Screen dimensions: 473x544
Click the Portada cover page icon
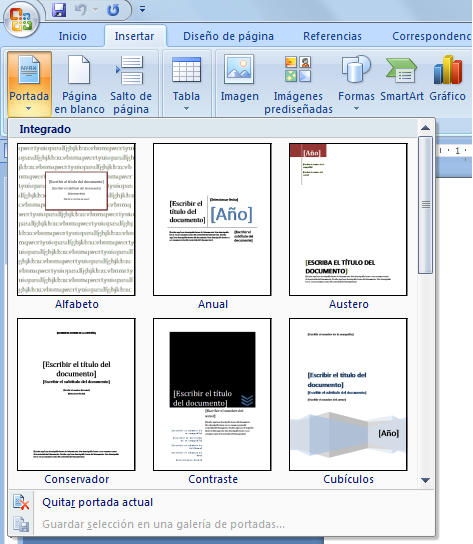[29, 70]
